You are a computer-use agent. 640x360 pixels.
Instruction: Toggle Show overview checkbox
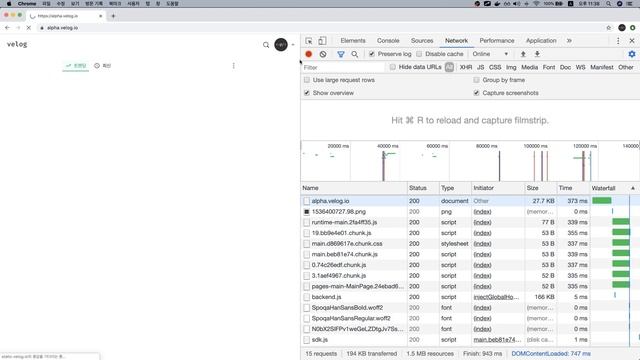coord(307,93)
